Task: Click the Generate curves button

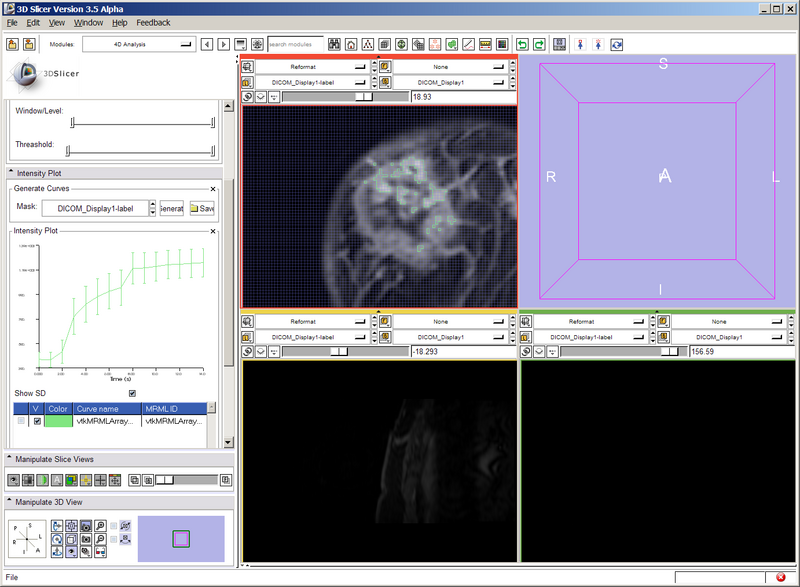Action: pyautogui.click(x=172, y=208)
